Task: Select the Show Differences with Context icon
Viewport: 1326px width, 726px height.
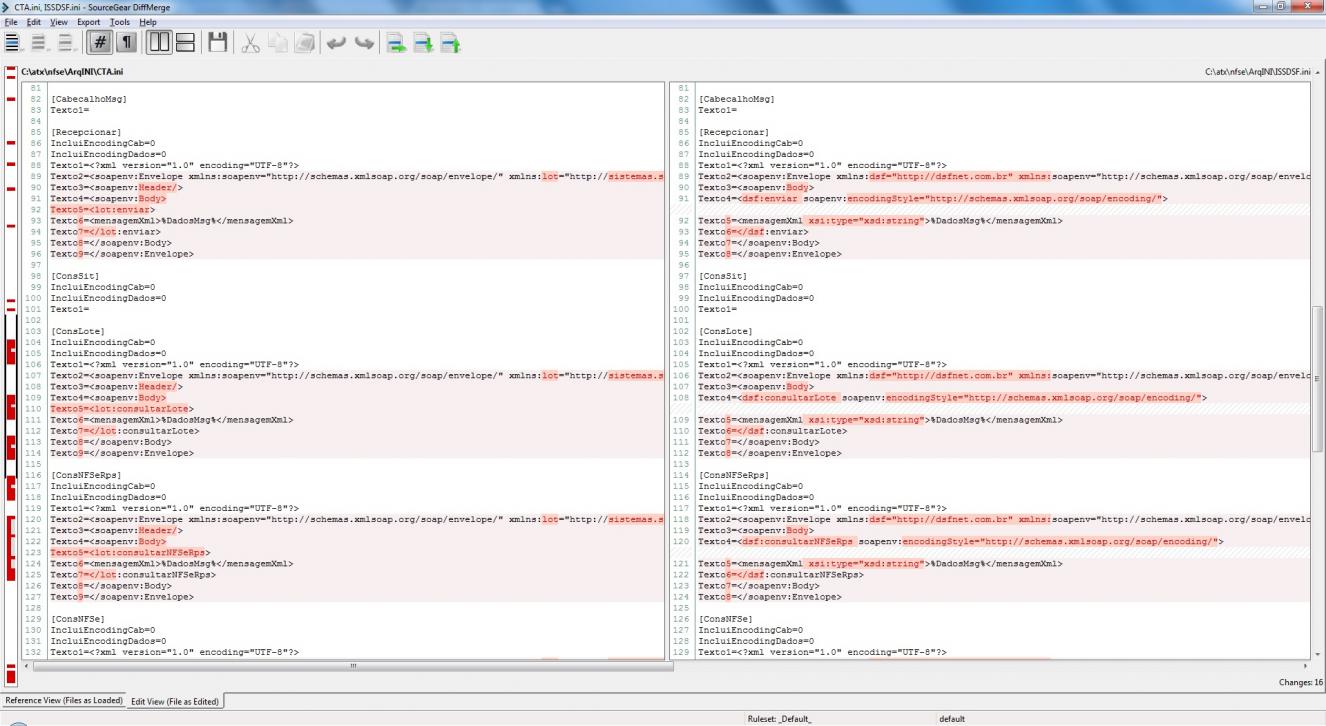Action: (x=65, y=42)
